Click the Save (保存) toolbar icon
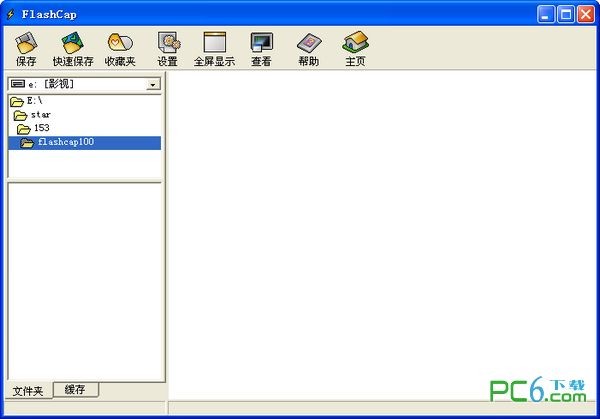The height and width of the screenshot is (419, 600). click(26, 42)
